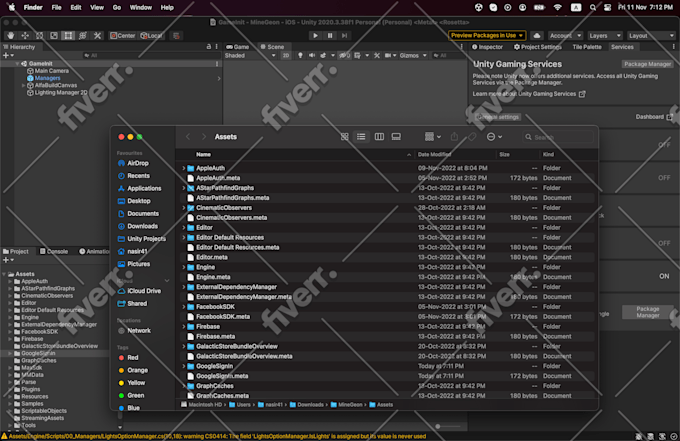Select the Move tool in Unity toolbar
The height and width of the screenshot is (441, 680).
(x=25, y=36)
